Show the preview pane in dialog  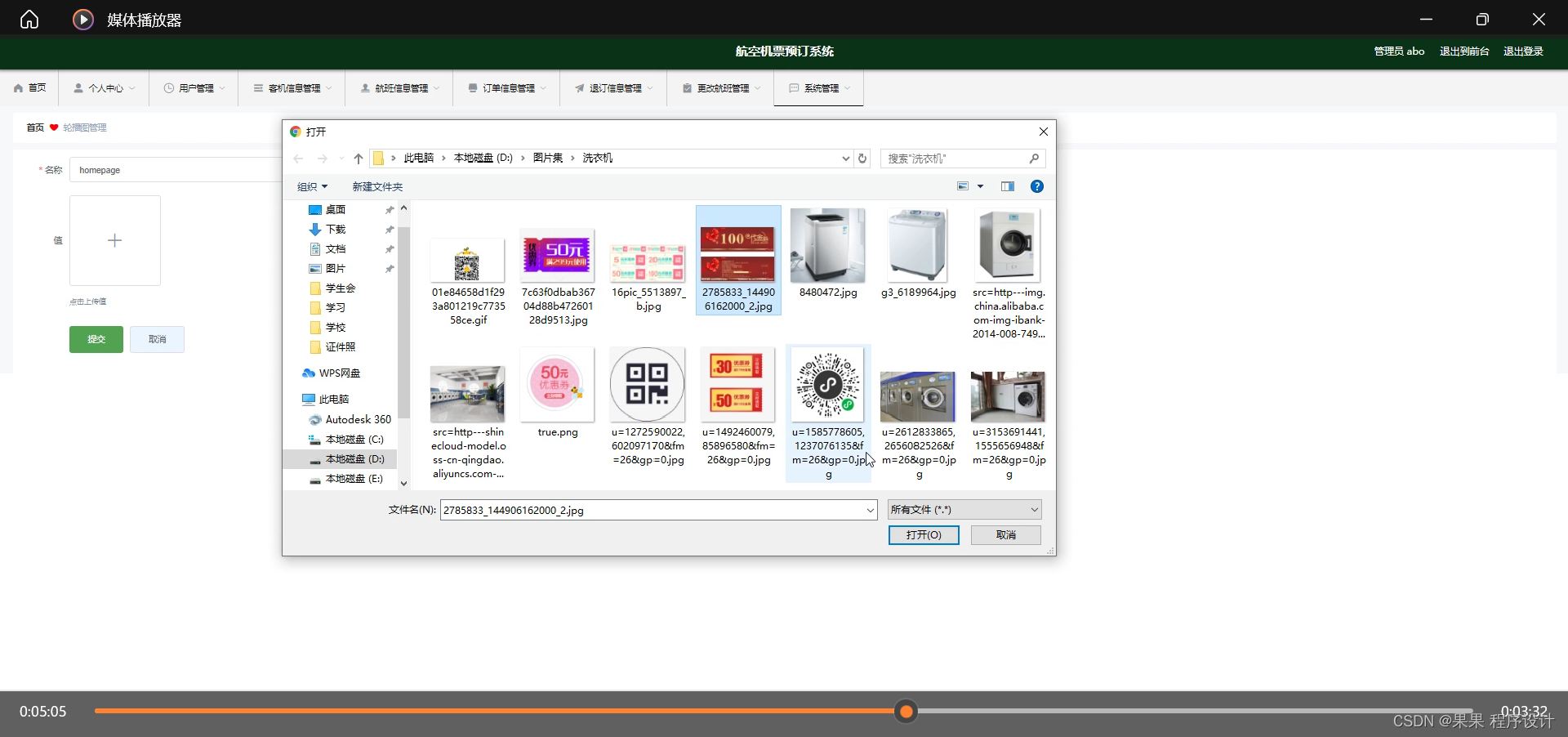1008,186
